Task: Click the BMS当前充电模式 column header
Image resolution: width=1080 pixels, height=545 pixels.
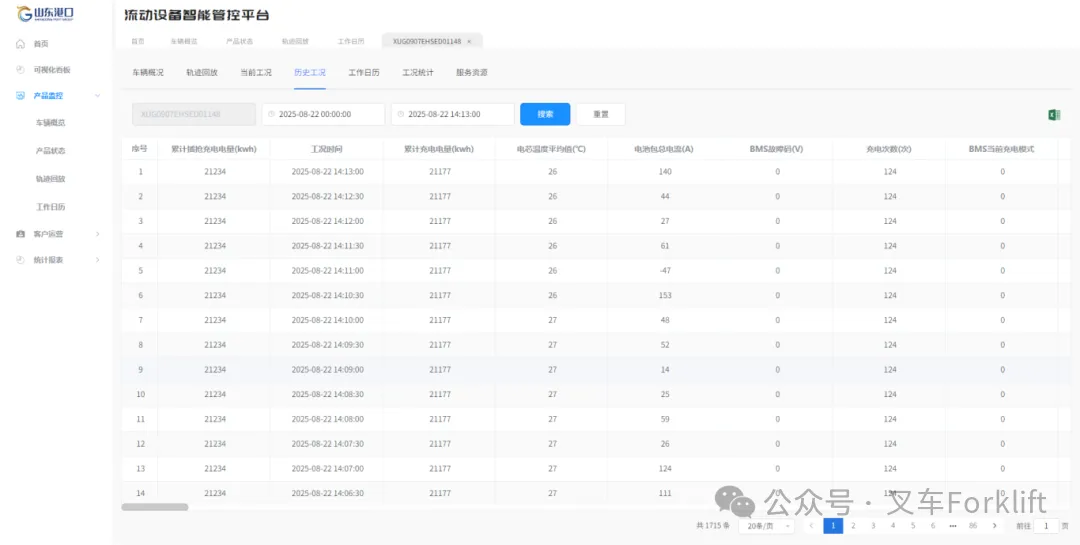Action: (1001, 149)
